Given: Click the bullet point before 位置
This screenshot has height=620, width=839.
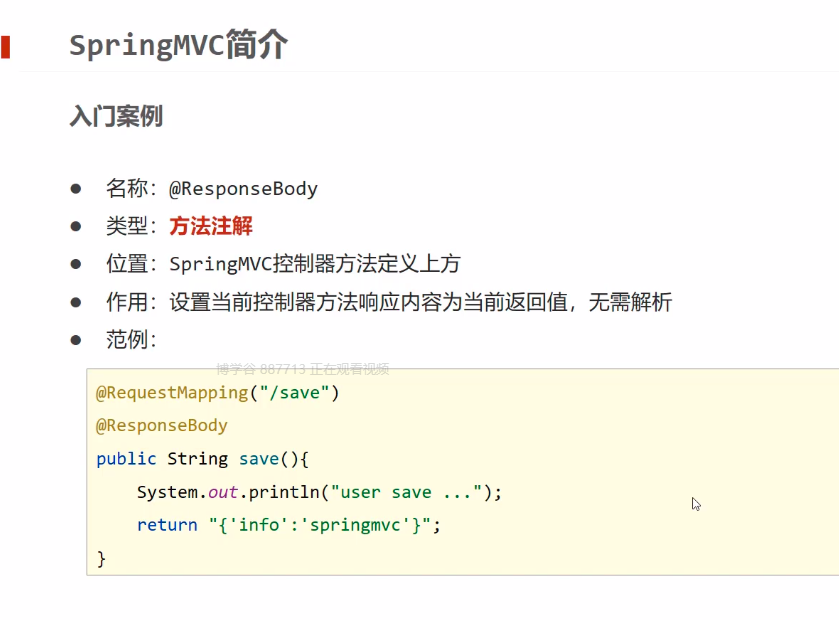Looking at the screenshot, I should (75, 265).
